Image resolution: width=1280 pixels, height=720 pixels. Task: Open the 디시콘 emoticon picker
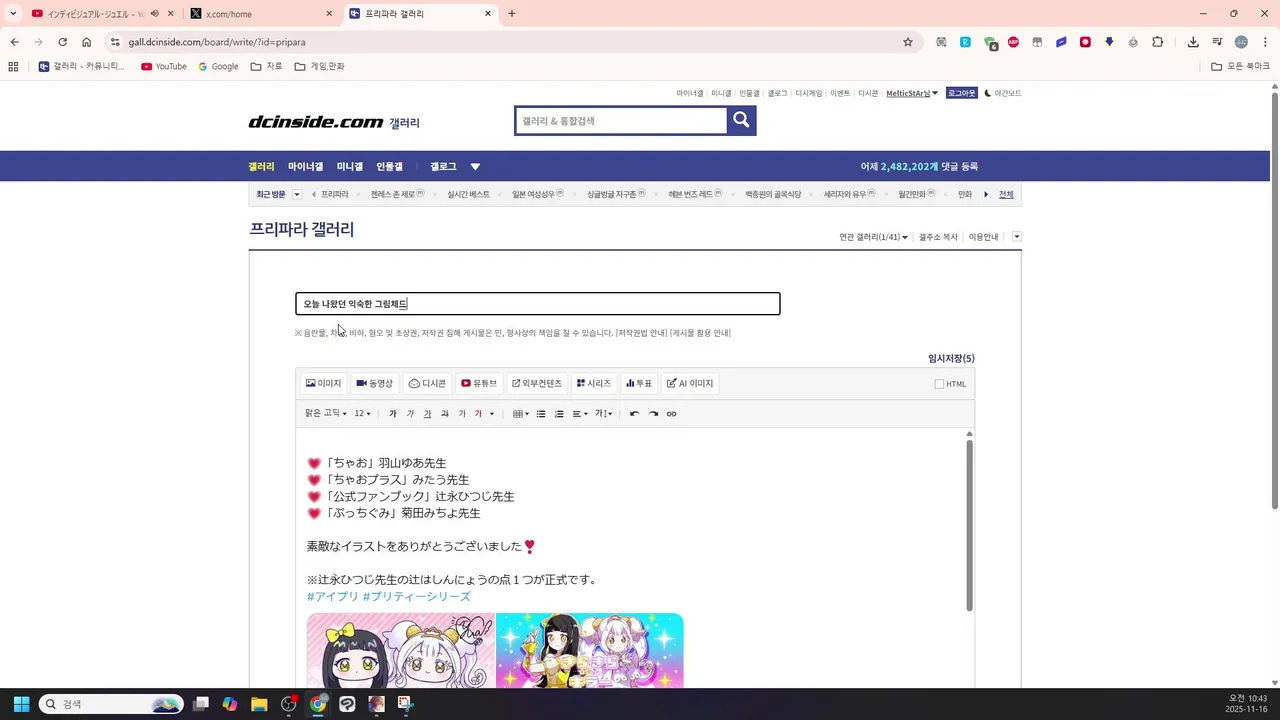[x=427, y=383]
